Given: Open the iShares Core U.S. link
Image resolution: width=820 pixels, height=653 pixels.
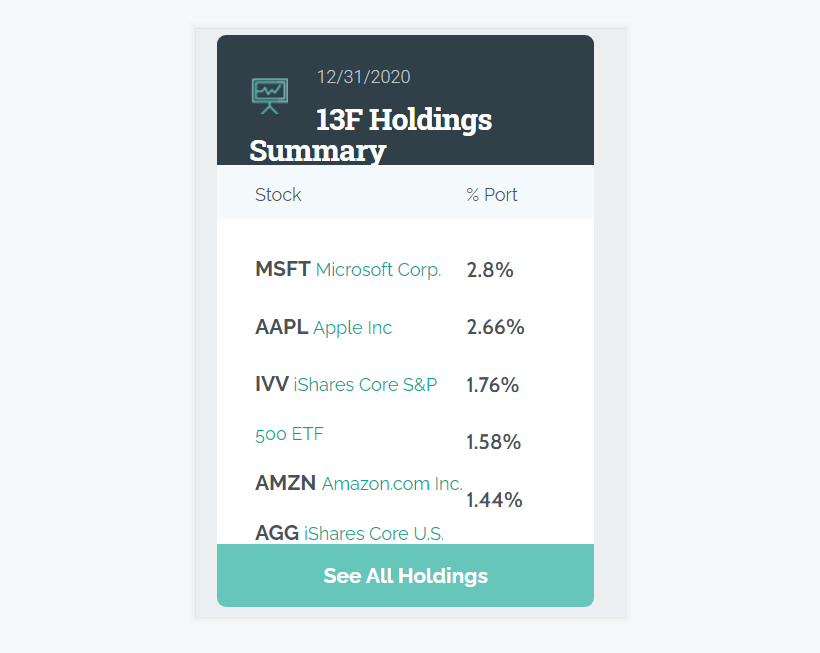Looking at the screenshot, I should pyautogui.click(x=373, y=534).
